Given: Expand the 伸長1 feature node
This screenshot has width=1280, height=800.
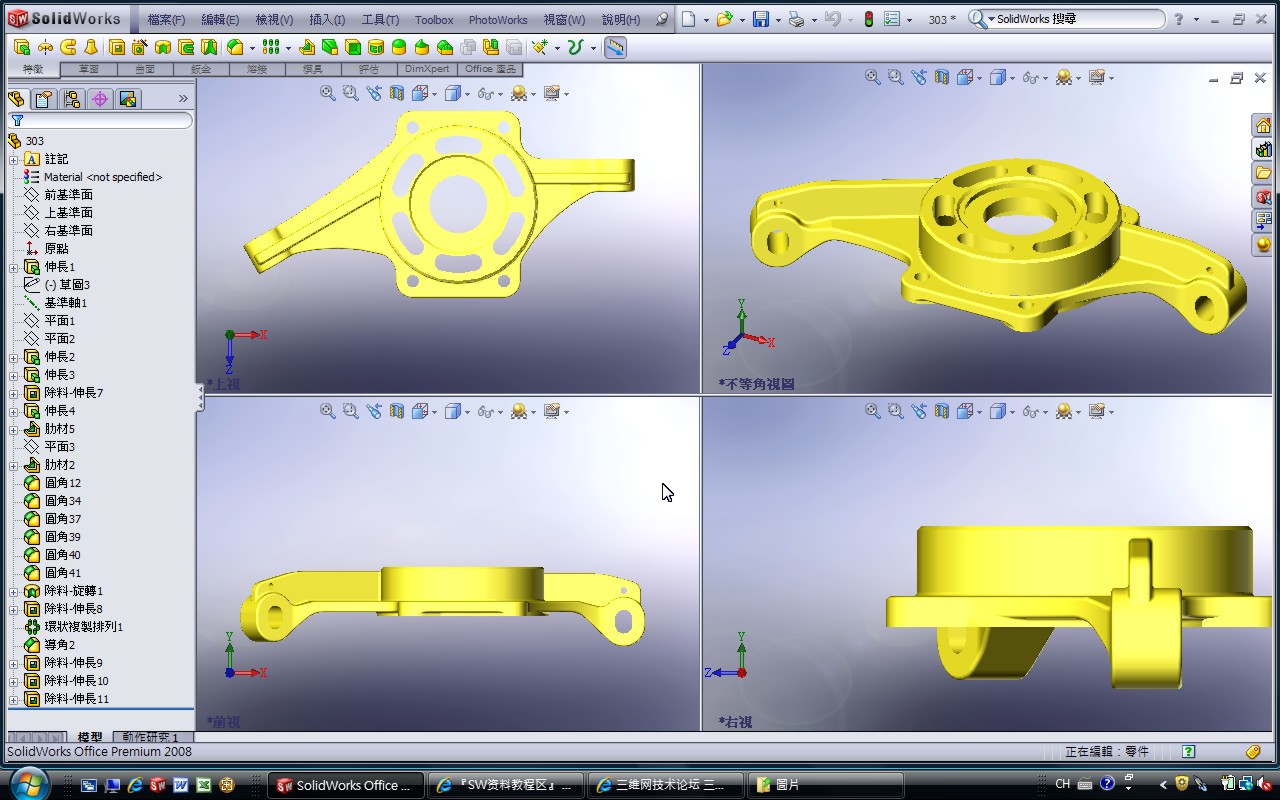Looking at the screenshot, I should (x=14, y=267).
